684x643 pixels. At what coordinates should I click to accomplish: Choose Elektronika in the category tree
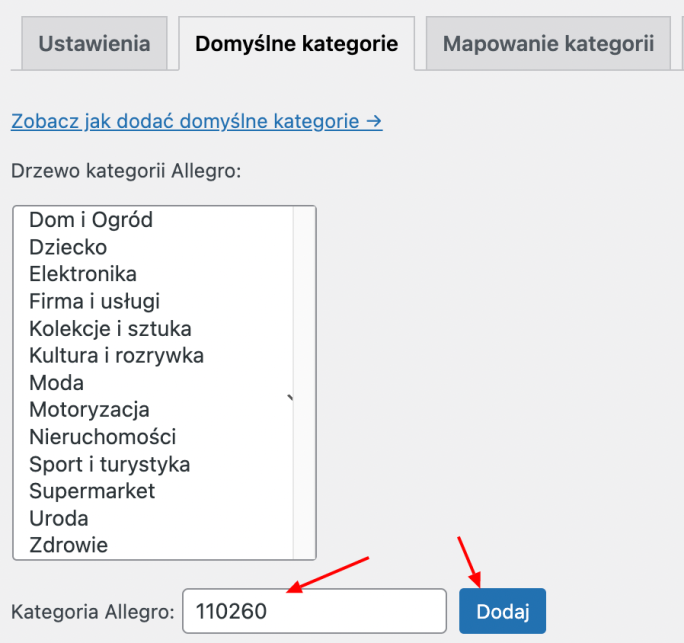[154, 274]
